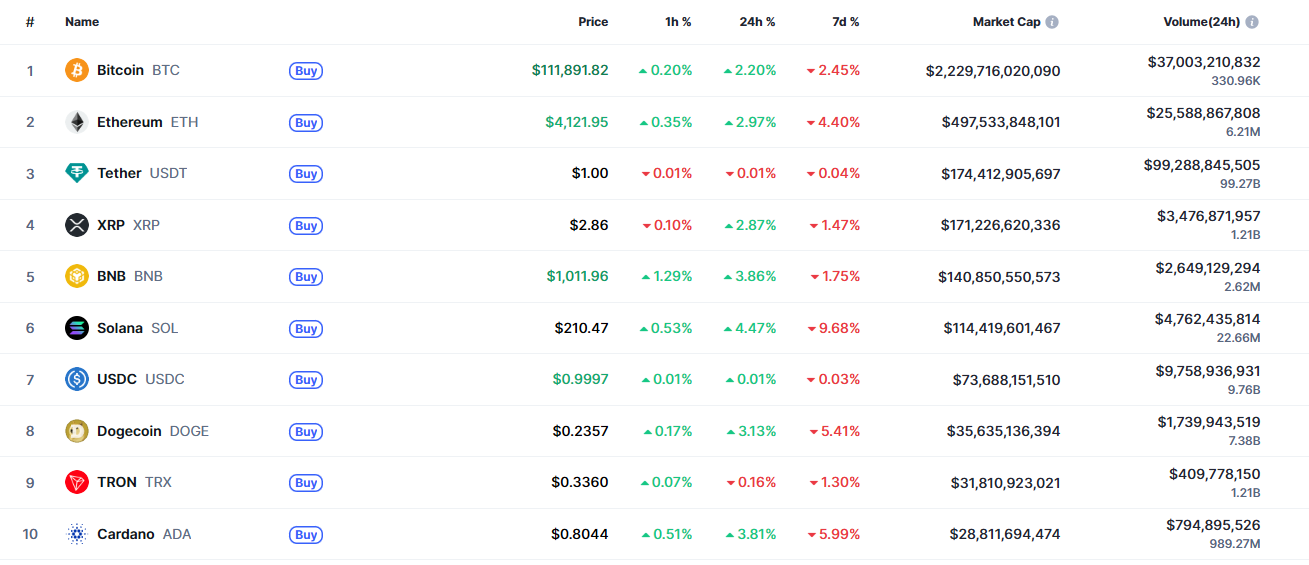Click the TRON logo icon
This screenshot has width=1309, height=565.
coord(77,482)
